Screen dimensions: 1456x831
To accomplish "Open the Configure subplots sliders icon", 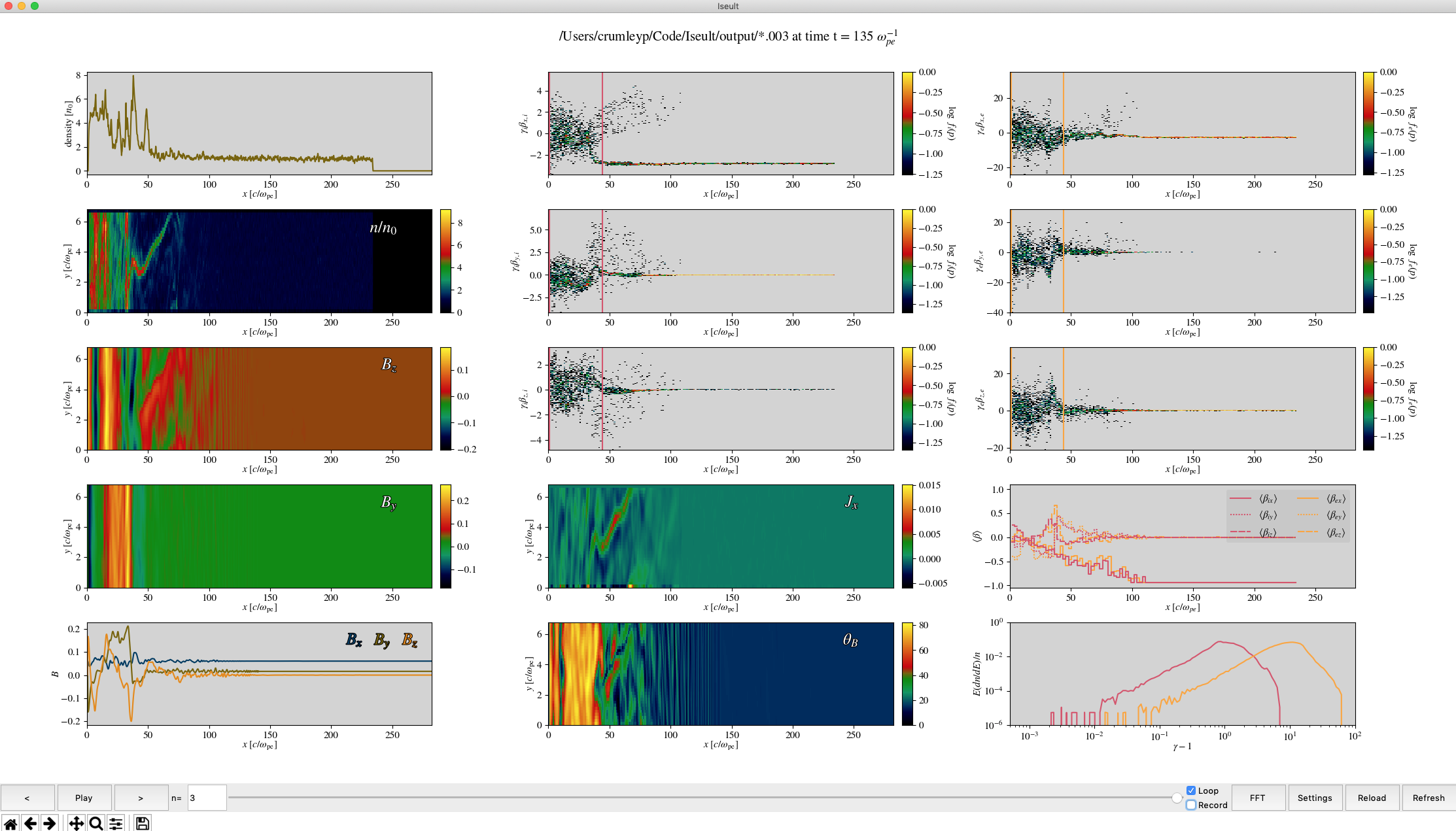I will (116, 823).
